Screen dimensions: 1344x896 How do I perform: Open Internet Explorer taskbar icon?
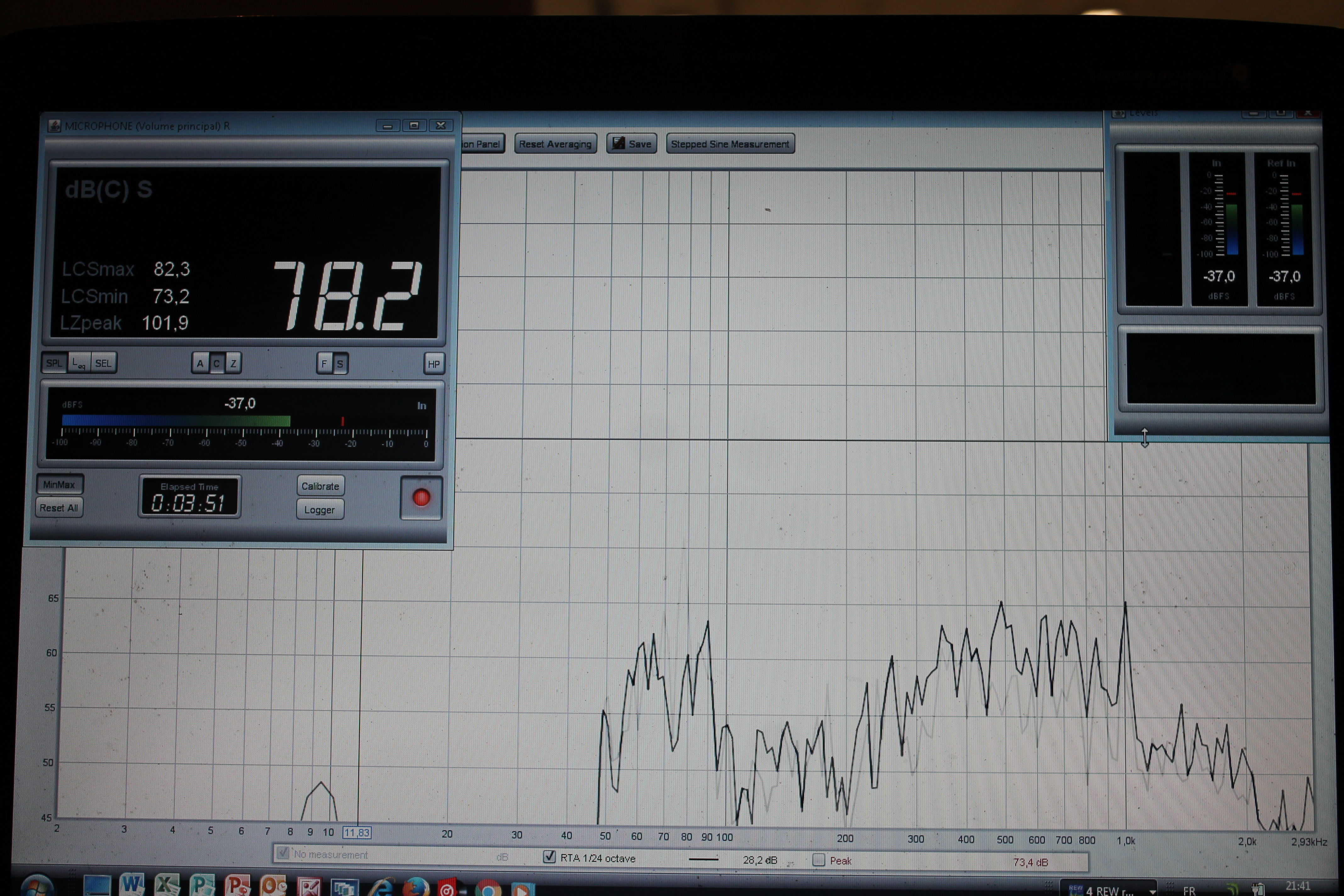coord(381,888)
